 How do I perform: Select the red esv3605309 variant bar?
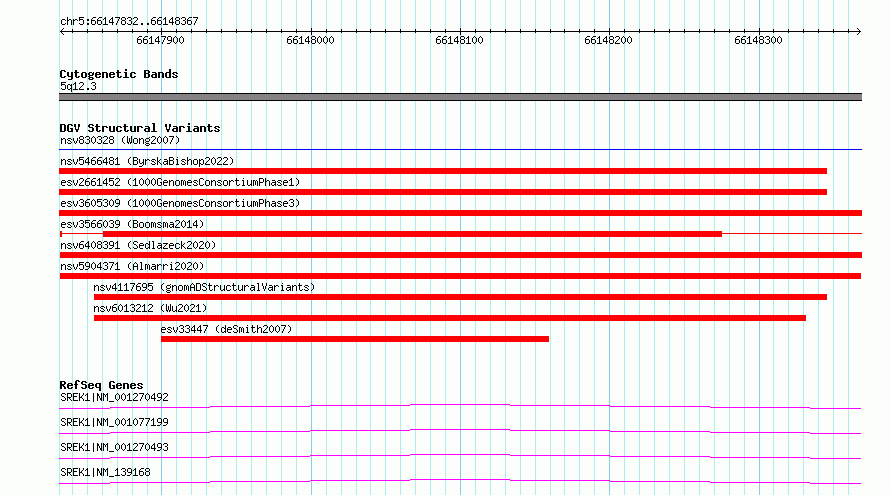[460, 213]
